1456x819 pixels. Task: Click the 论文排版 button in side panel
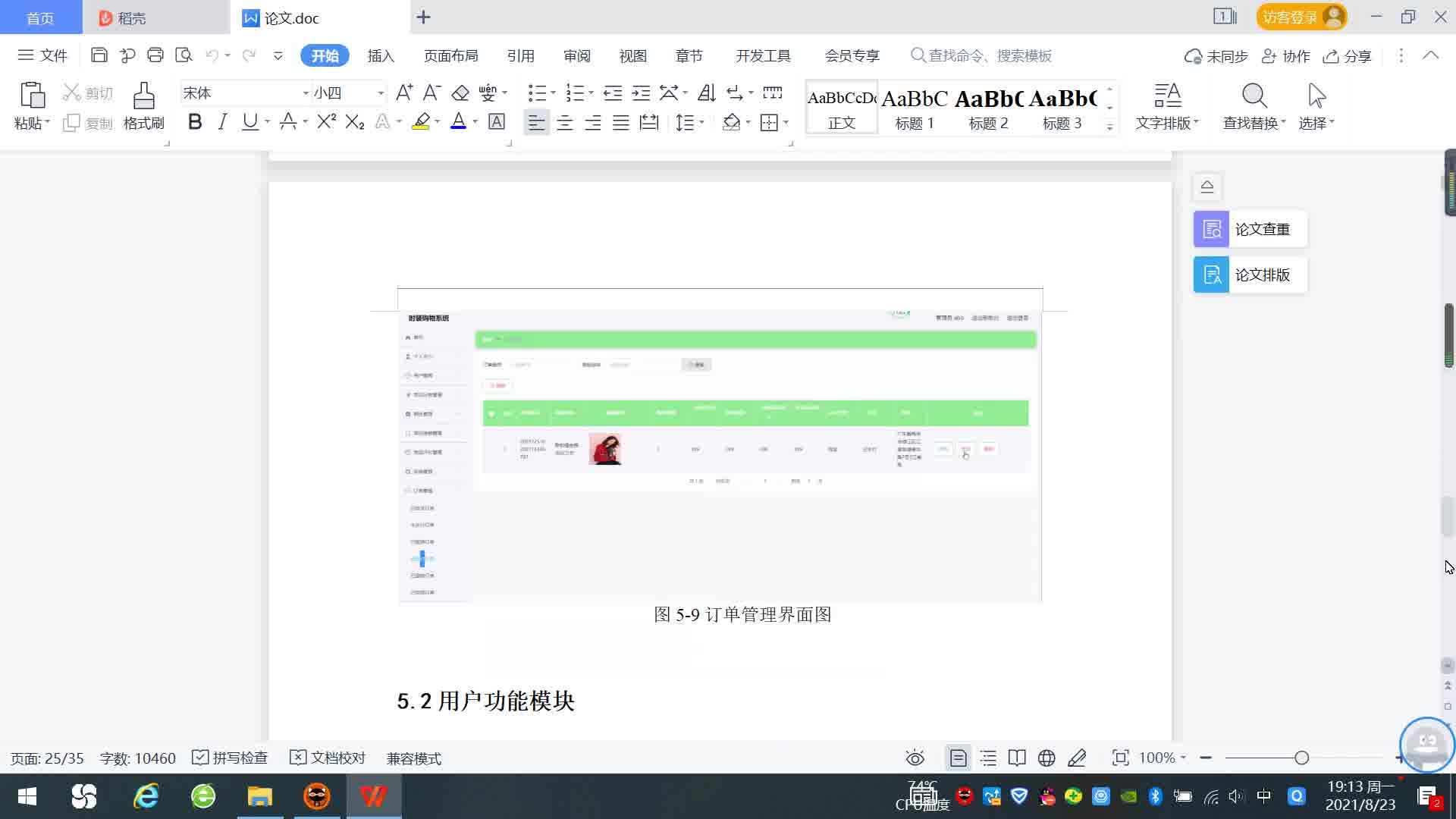coord(1250,275)
